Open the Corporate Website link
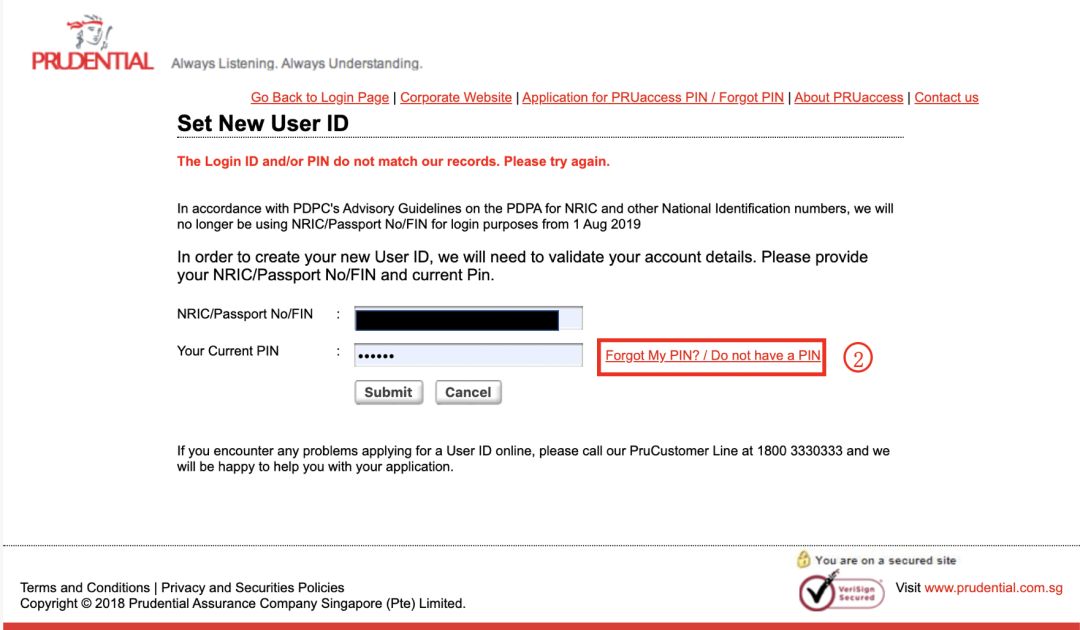This screenshot has width=1080, height=630. click(456, 97)
